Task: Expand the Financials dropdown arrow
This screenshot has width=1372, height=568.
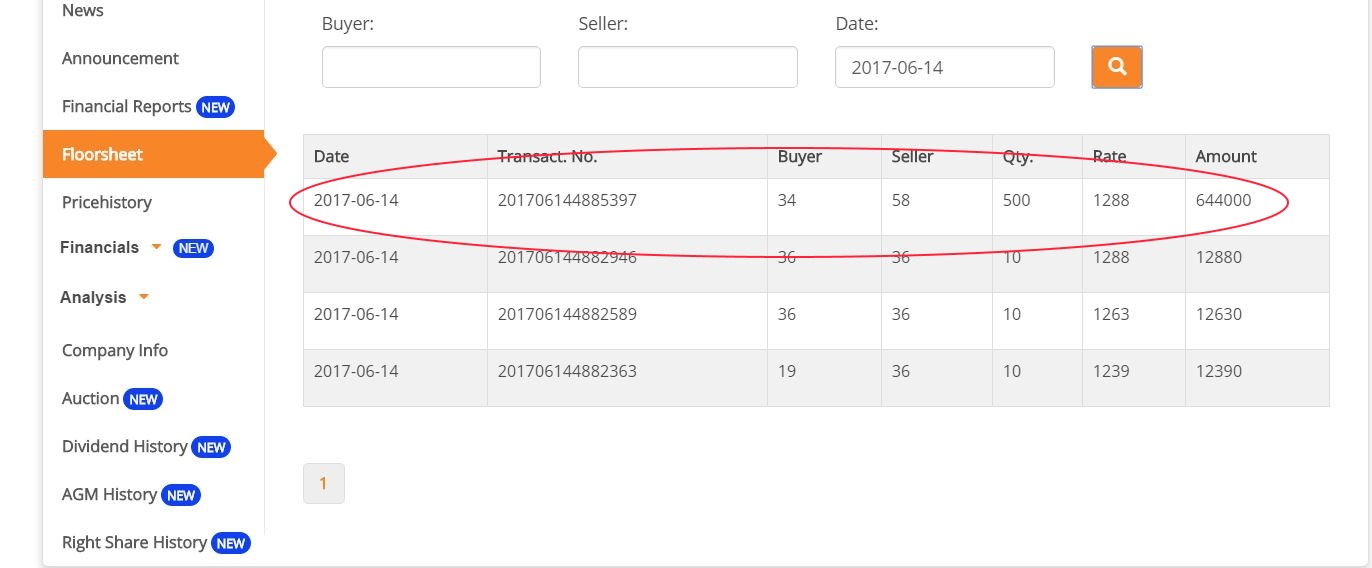Action: (x=156, y=247)
